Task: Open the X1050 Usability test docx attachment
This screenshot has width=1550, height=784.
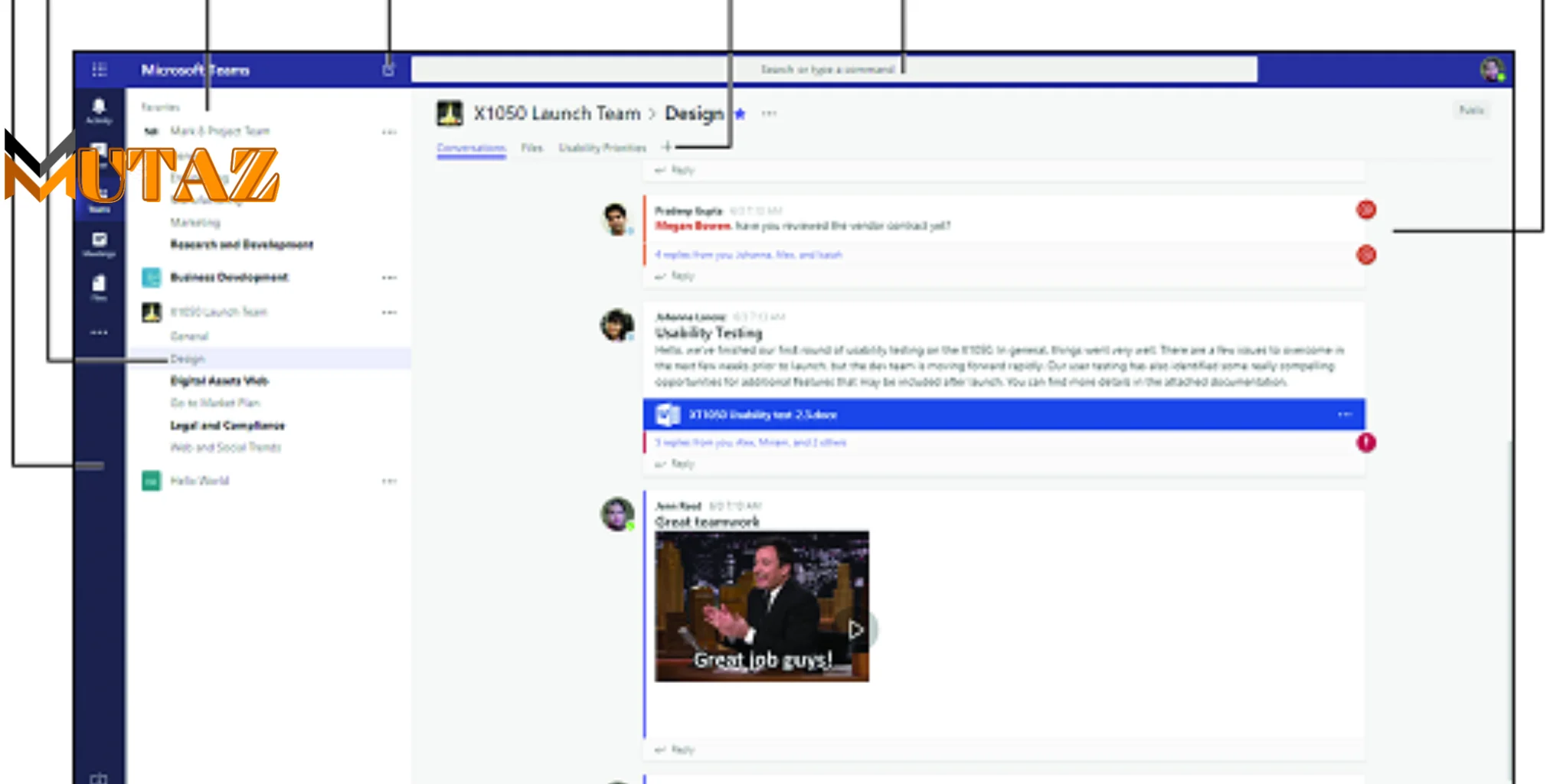Action: tap(1004, 414)
